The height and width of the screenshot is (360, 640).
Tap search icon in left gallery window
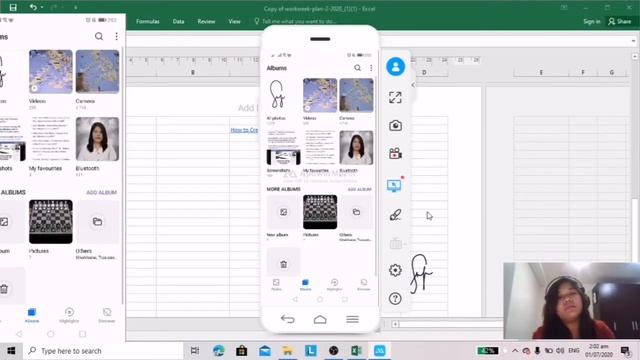[99, 37]
